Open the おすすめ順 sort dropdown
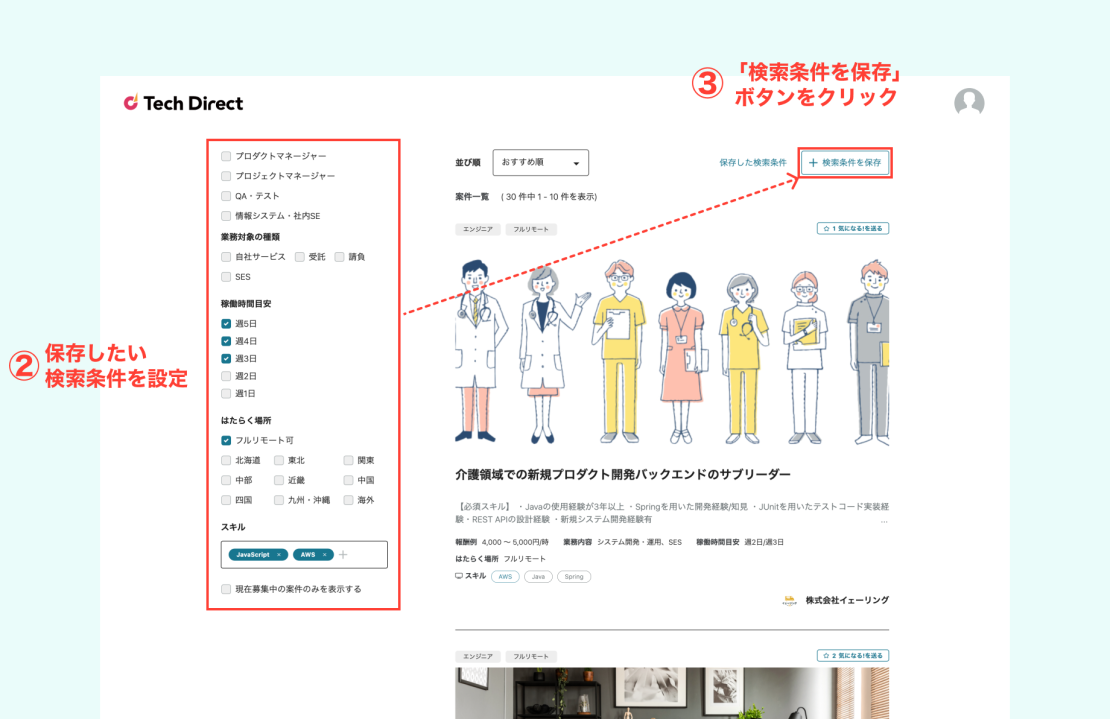 click(x=541, y=163)
